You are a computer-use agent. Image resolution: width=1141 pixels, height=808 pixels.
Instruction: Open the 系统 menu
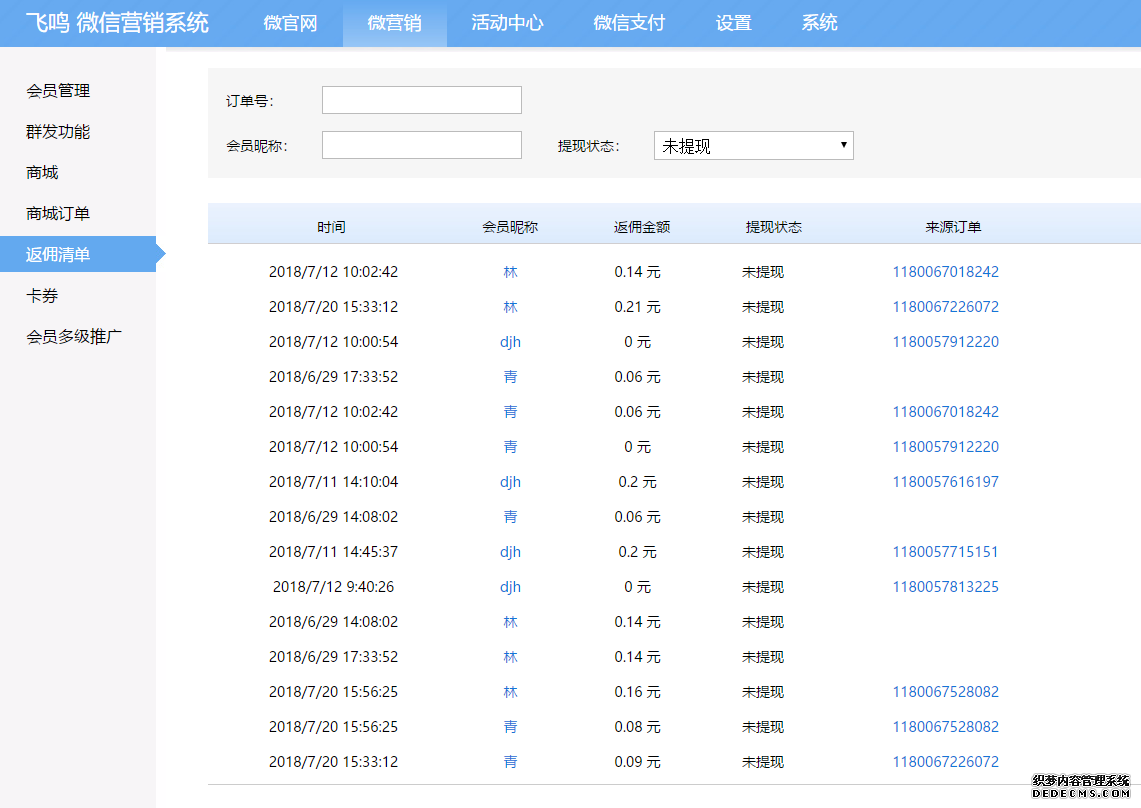pyautogui.click(x=819, y=23)
